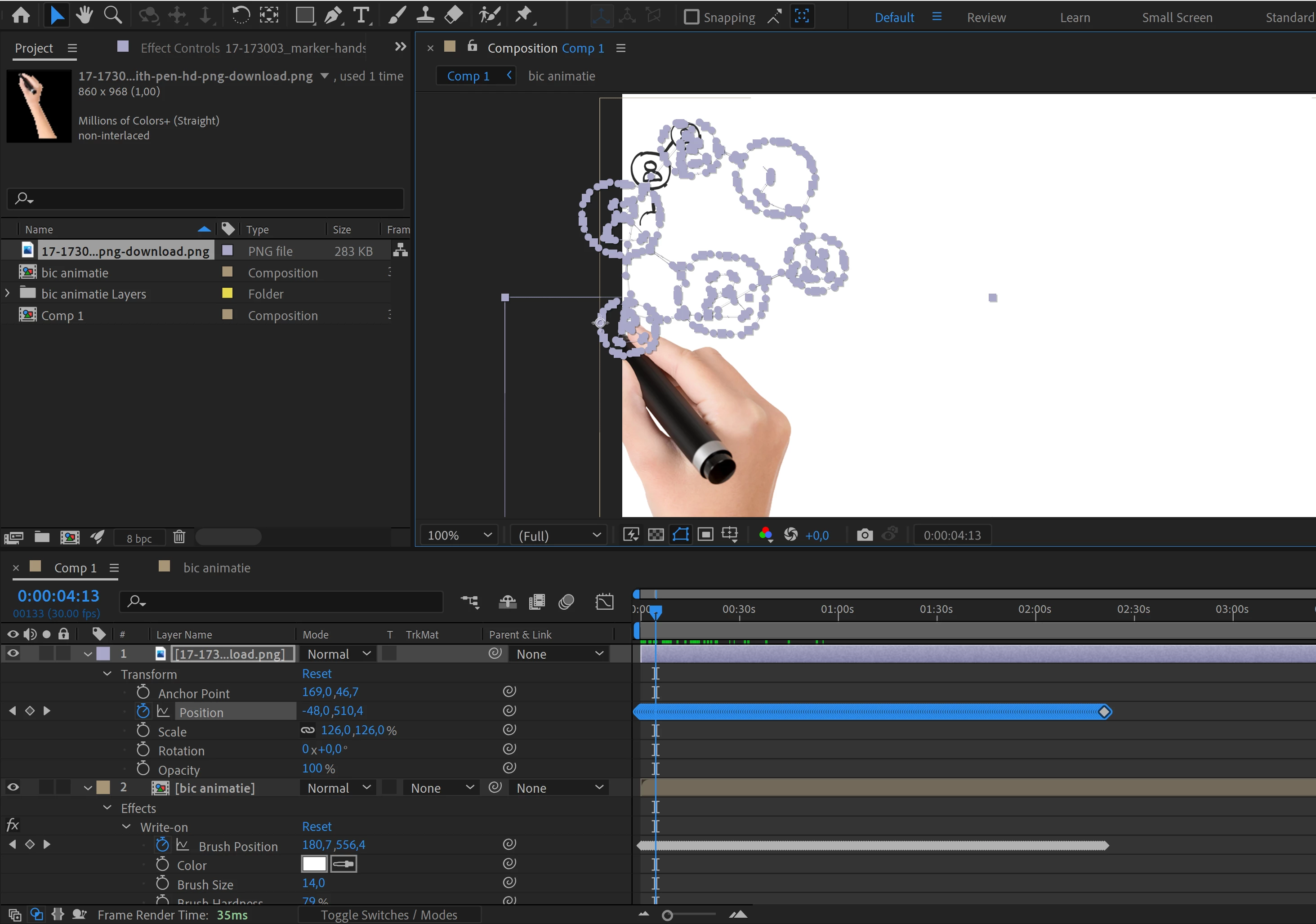The height and width of the screenshot is (924, 1316).
Task: Reset the Write-on effect
Action: (317, 826)
